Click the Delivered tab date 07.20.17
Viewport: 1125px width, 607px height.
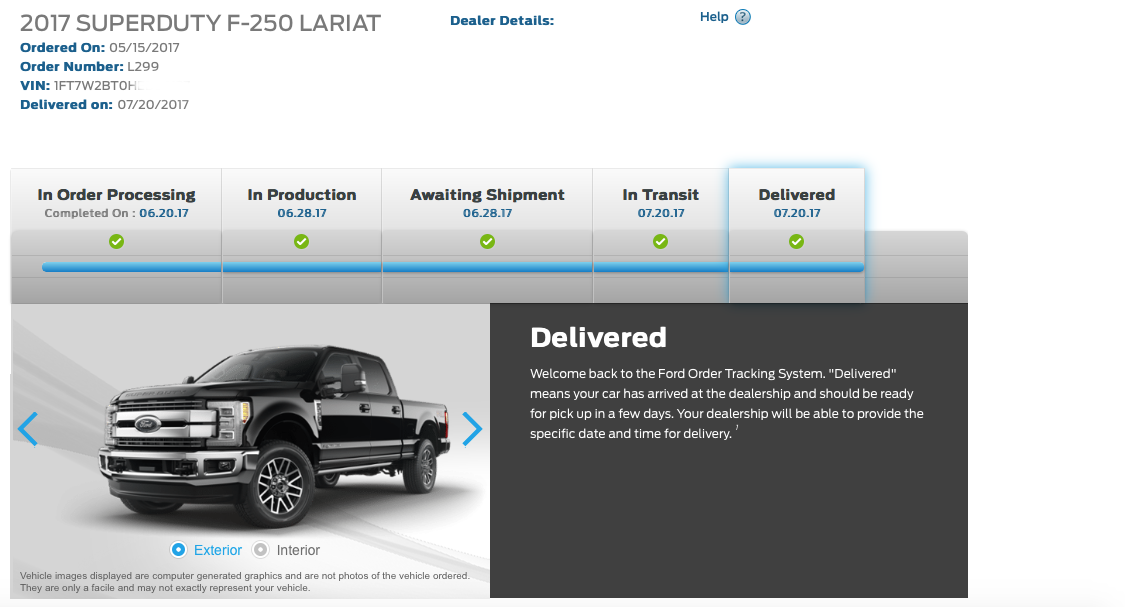point(796,213)
